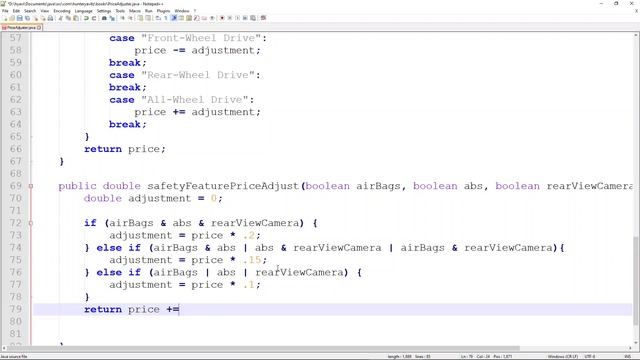Click the vertical scrollbar up arrow

point(636,36)
